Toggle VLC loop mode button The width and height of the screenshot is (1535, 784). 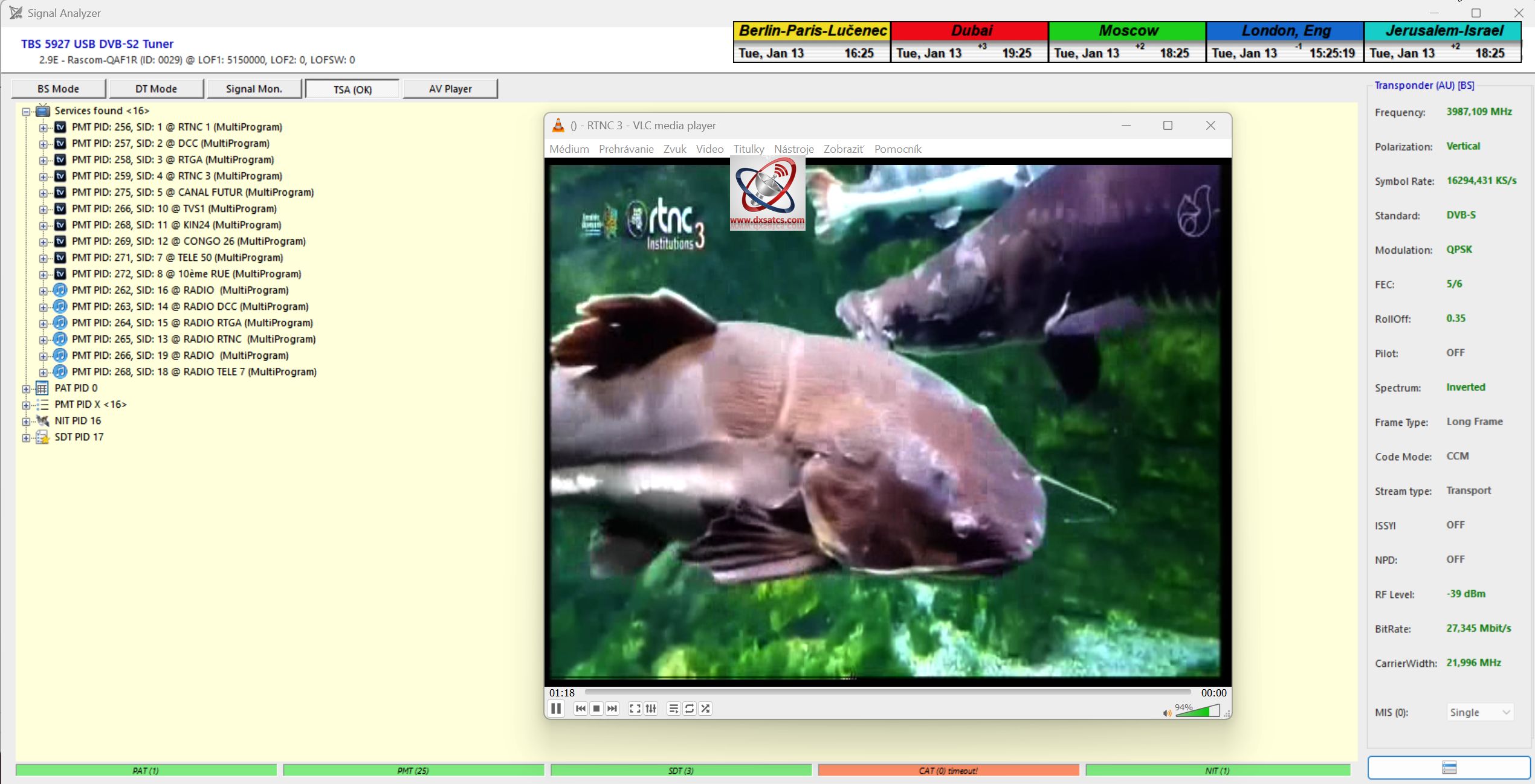click(690, 708)
